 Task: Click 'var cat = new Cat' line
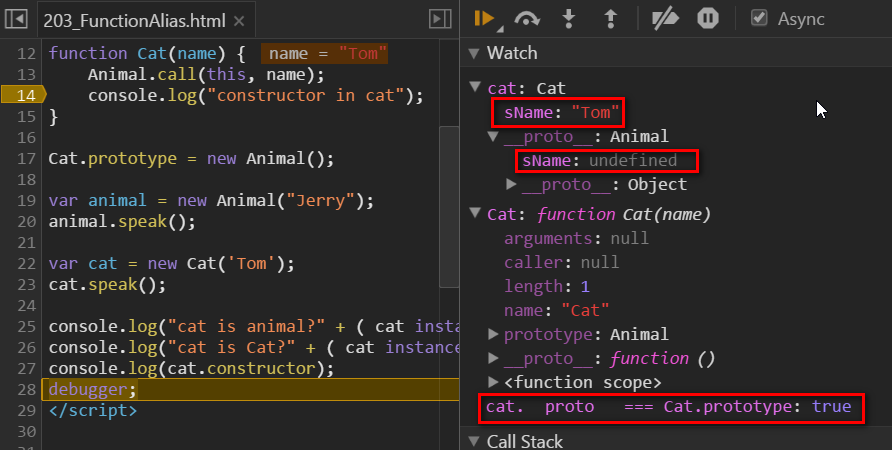click(172, 263)
